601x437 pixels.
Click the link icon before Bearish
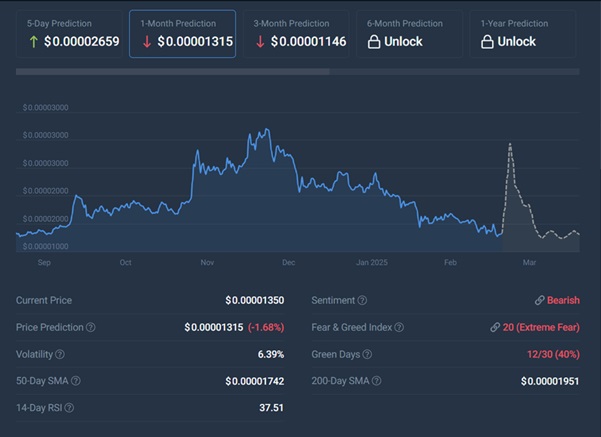(x=539, y=300)
